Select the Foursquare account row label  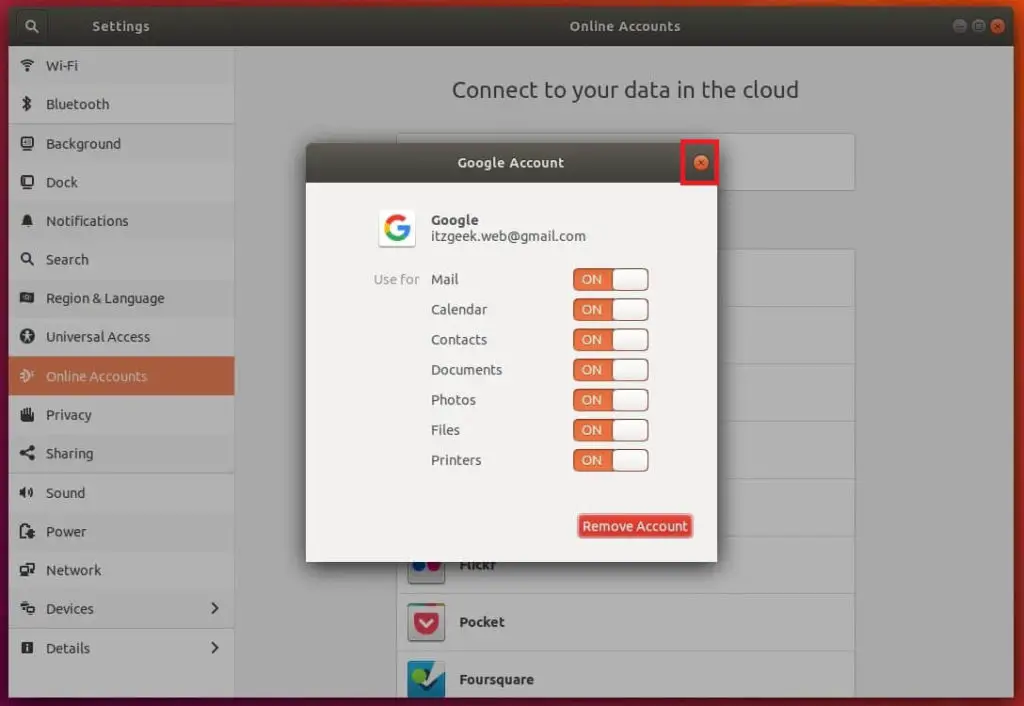(496, 679)
